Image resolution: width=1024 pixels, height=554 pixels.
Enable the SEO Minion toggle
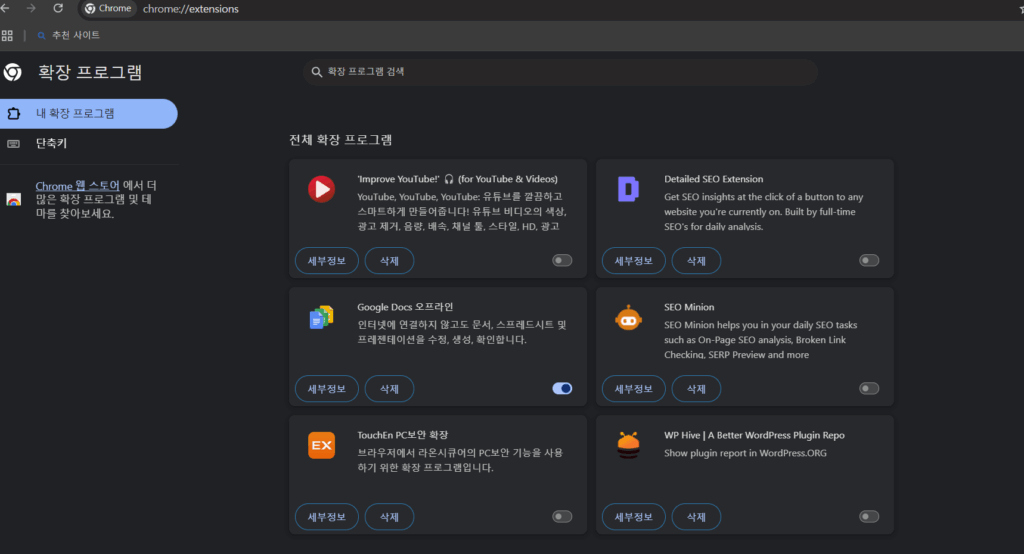(x=869, y=389)
